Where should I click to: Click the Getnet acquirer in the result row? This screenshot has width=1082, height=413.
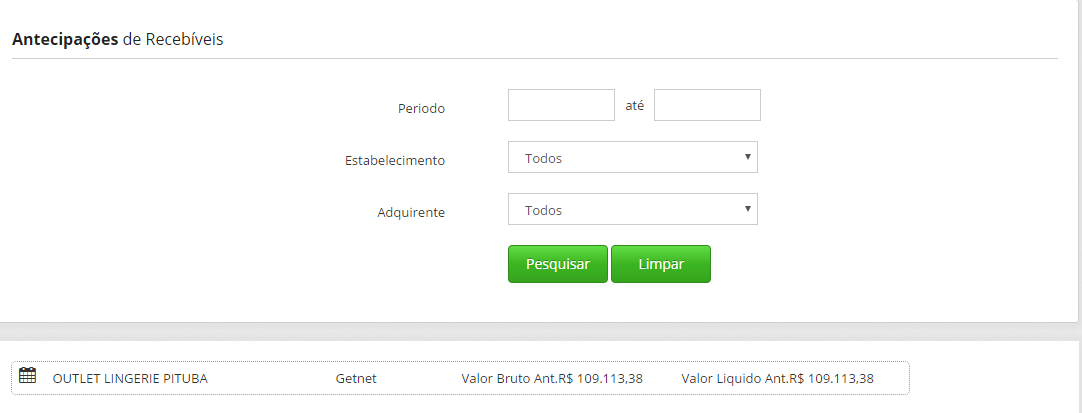(356, 379)
